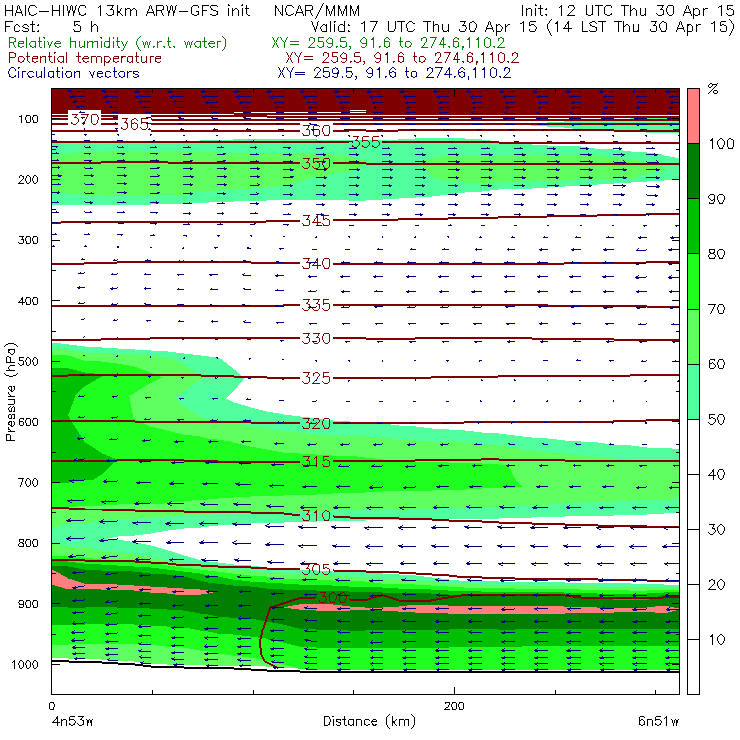Viewport: 740px width, 740px height.
Task: Click the Init: 12 UTC Thu 30 Apr 15 text
Action: coord(627,11)
